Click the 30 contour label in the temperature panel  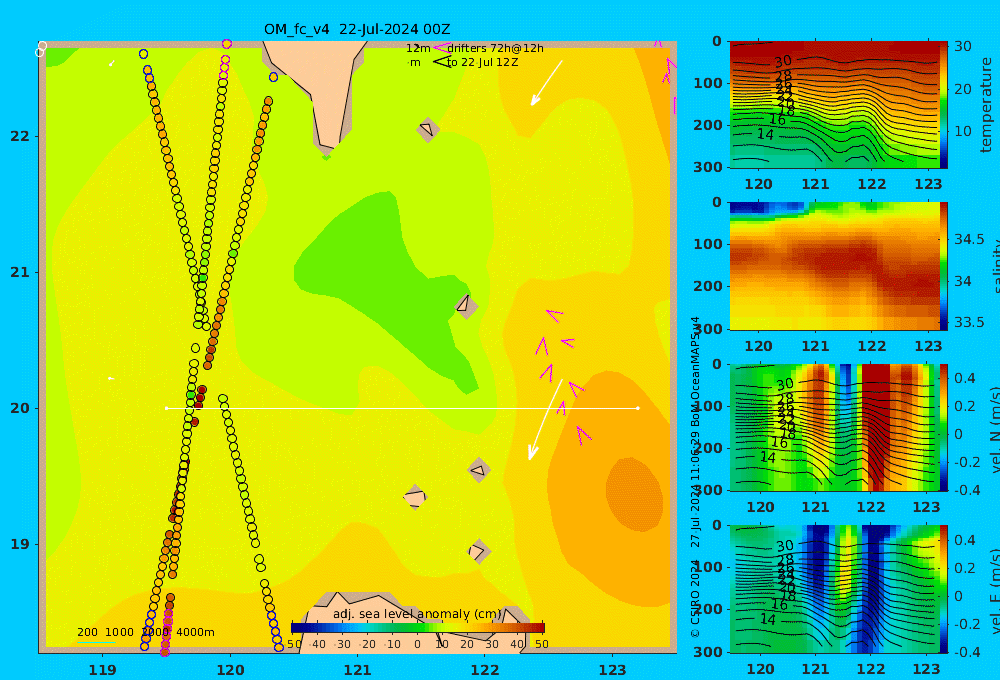[783, 62]
